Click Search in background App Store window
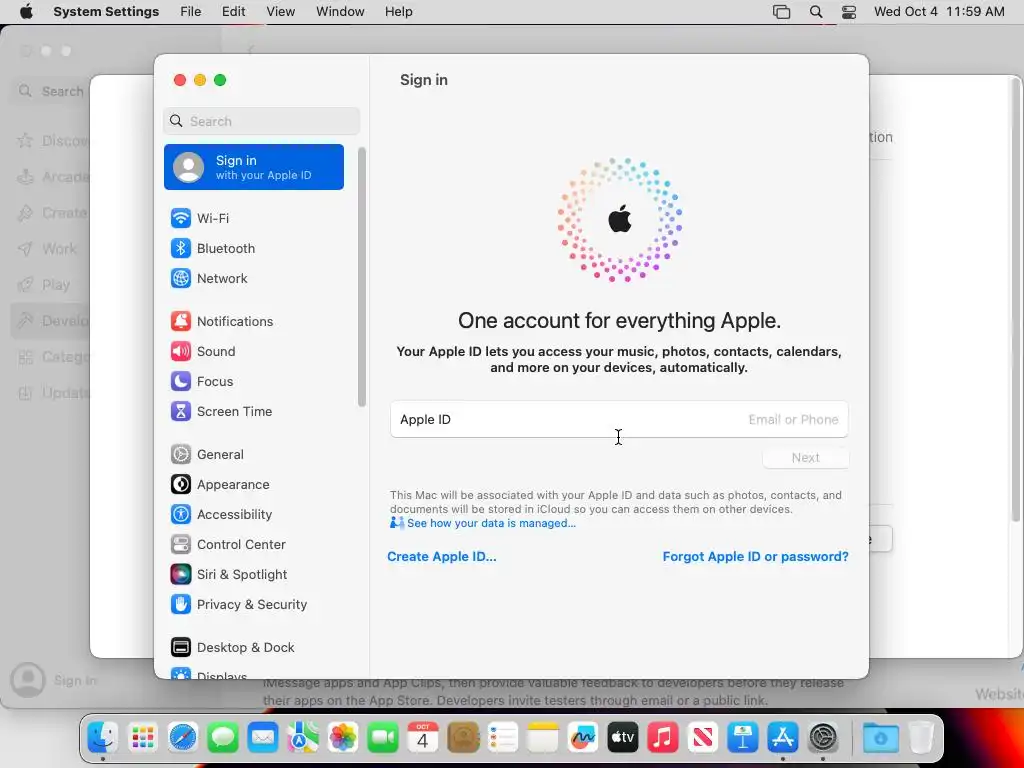1024x768 pixels. point(50,91)
